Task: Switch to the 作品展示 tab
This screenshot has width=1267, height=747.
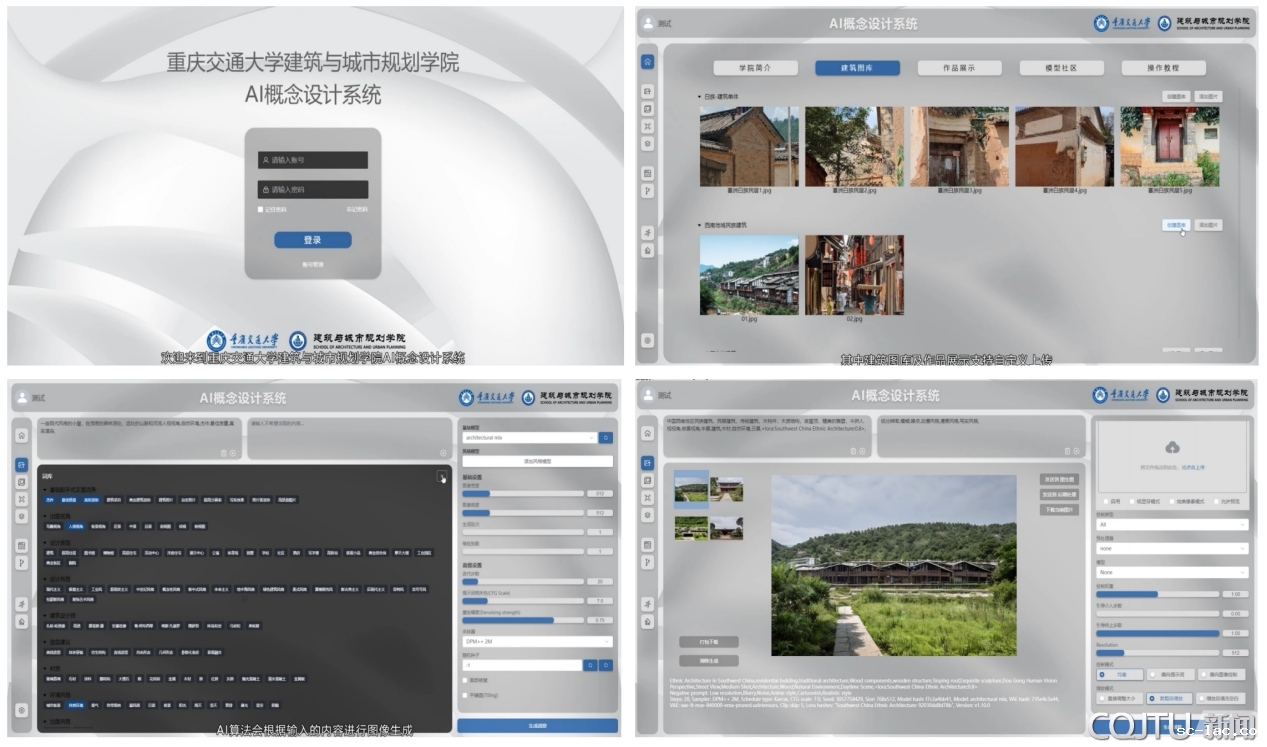Action: point(958,68)
